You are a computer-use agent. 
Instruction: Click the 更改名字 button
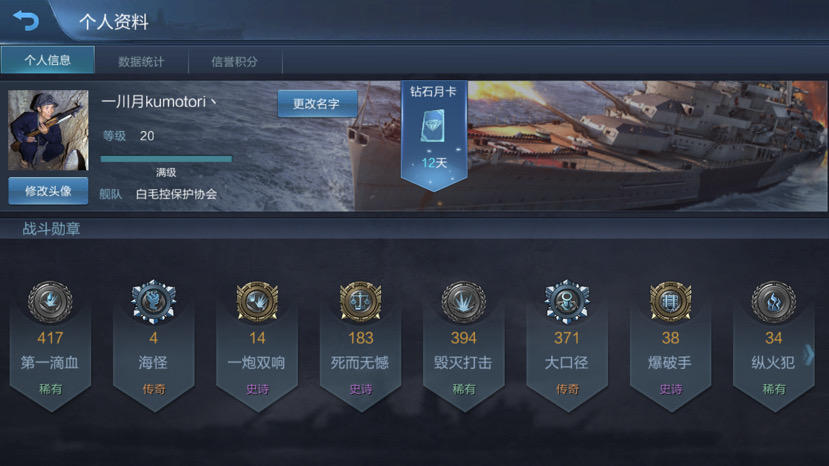(317, 104)
